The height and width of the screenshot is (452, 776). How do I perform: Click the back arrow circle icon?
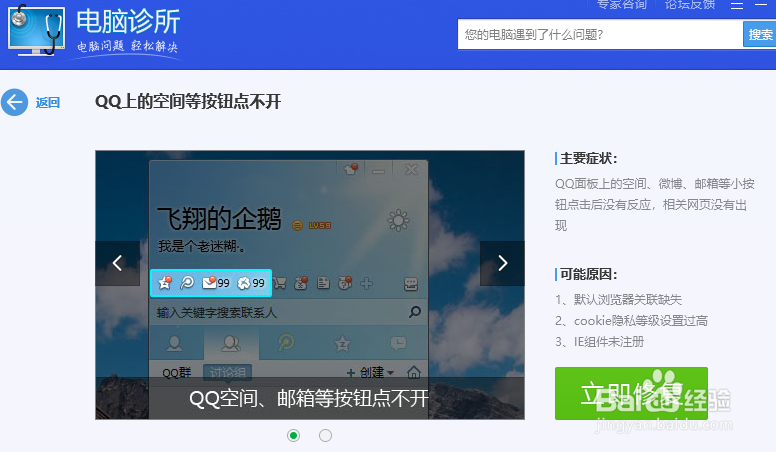pyautogui.click(x=14, y=102)
